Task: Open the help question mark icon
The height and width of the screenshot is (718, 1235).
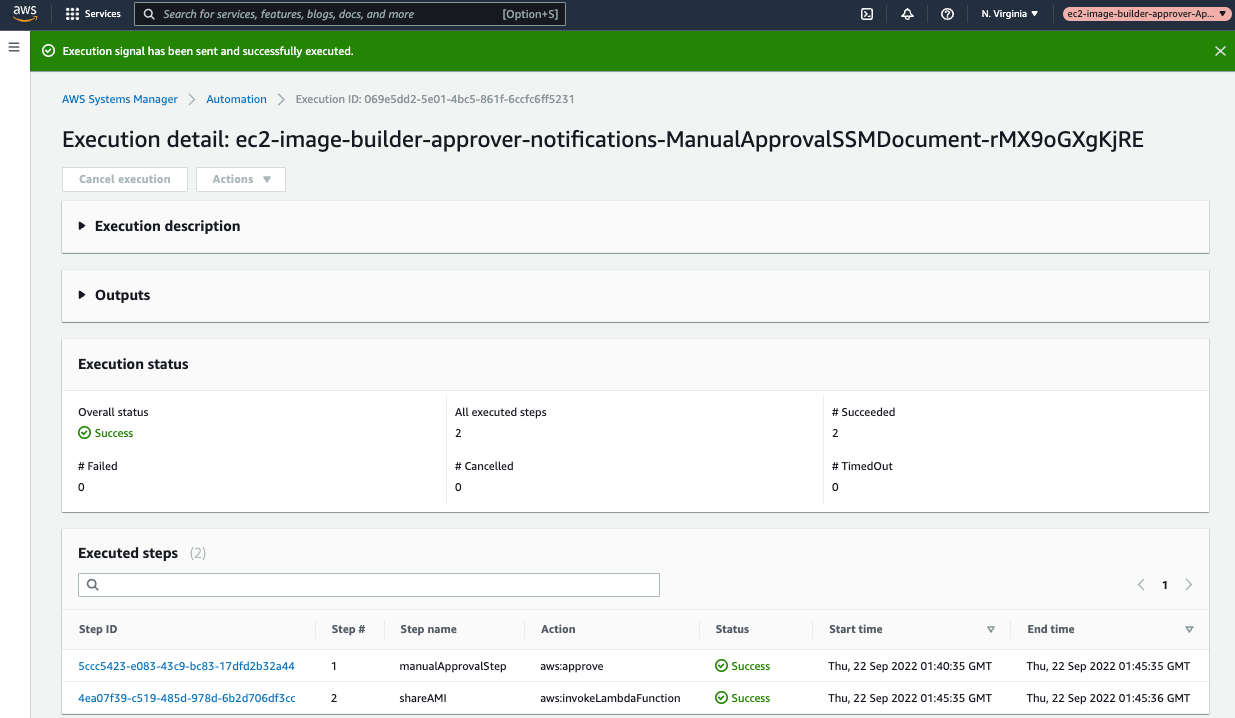Action: pos(947,14)
